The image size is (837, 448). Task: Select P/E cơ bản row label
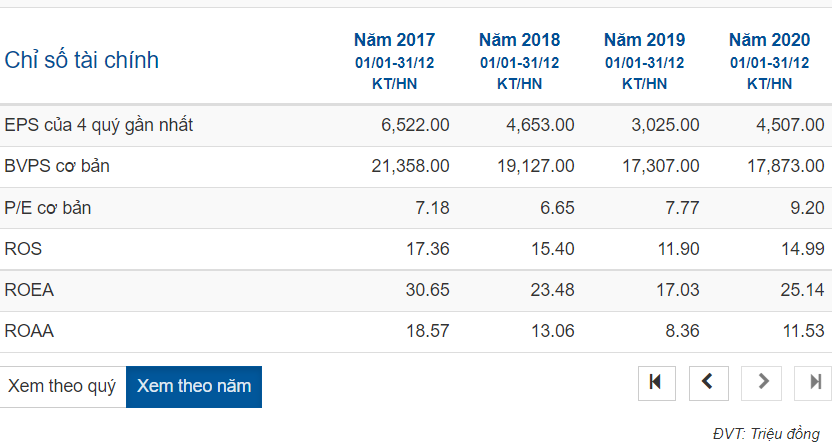tap(48, 208)
